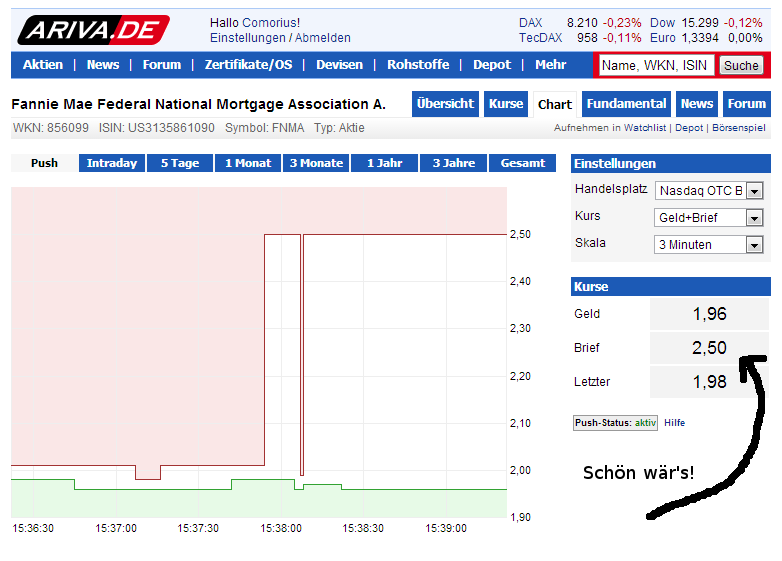Click the Name, WKN, ISIN search field

tap(656, 65)
